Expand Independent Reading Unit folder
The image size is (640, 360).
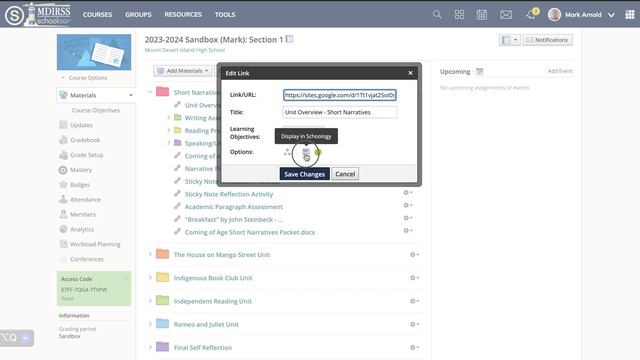click(x=150, y=301)
